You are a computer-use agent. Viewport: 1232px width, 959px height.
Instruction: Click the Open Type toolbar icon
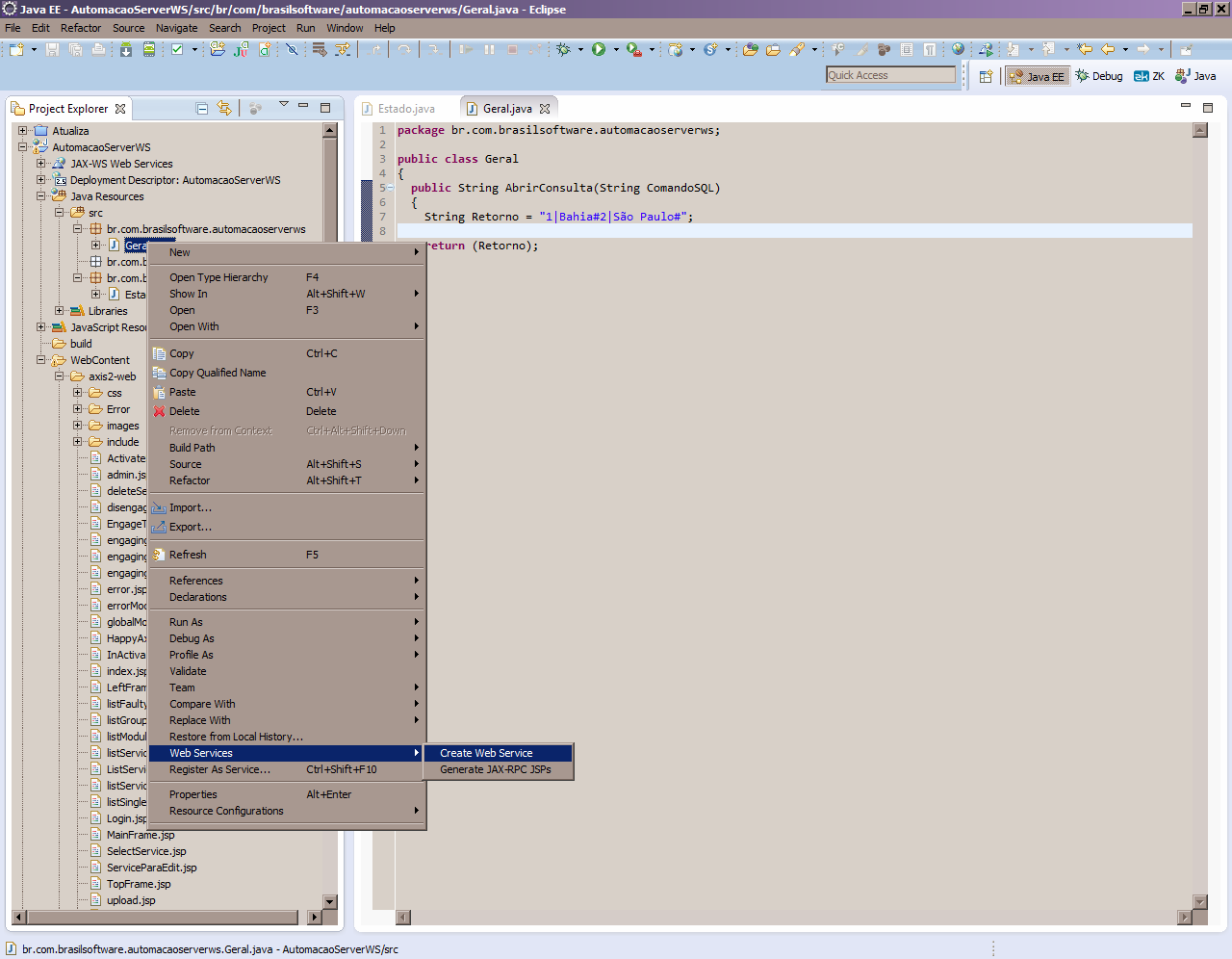coord(750,49)
